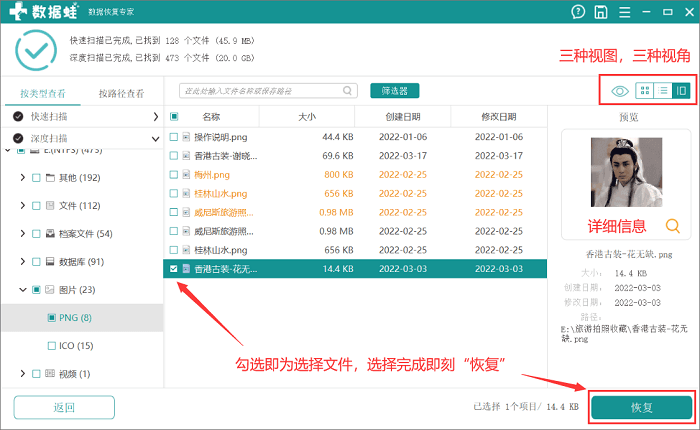The width and height of the screenshot is (700, 430).
Task: Click the save scan record icon
Action: 601,12
